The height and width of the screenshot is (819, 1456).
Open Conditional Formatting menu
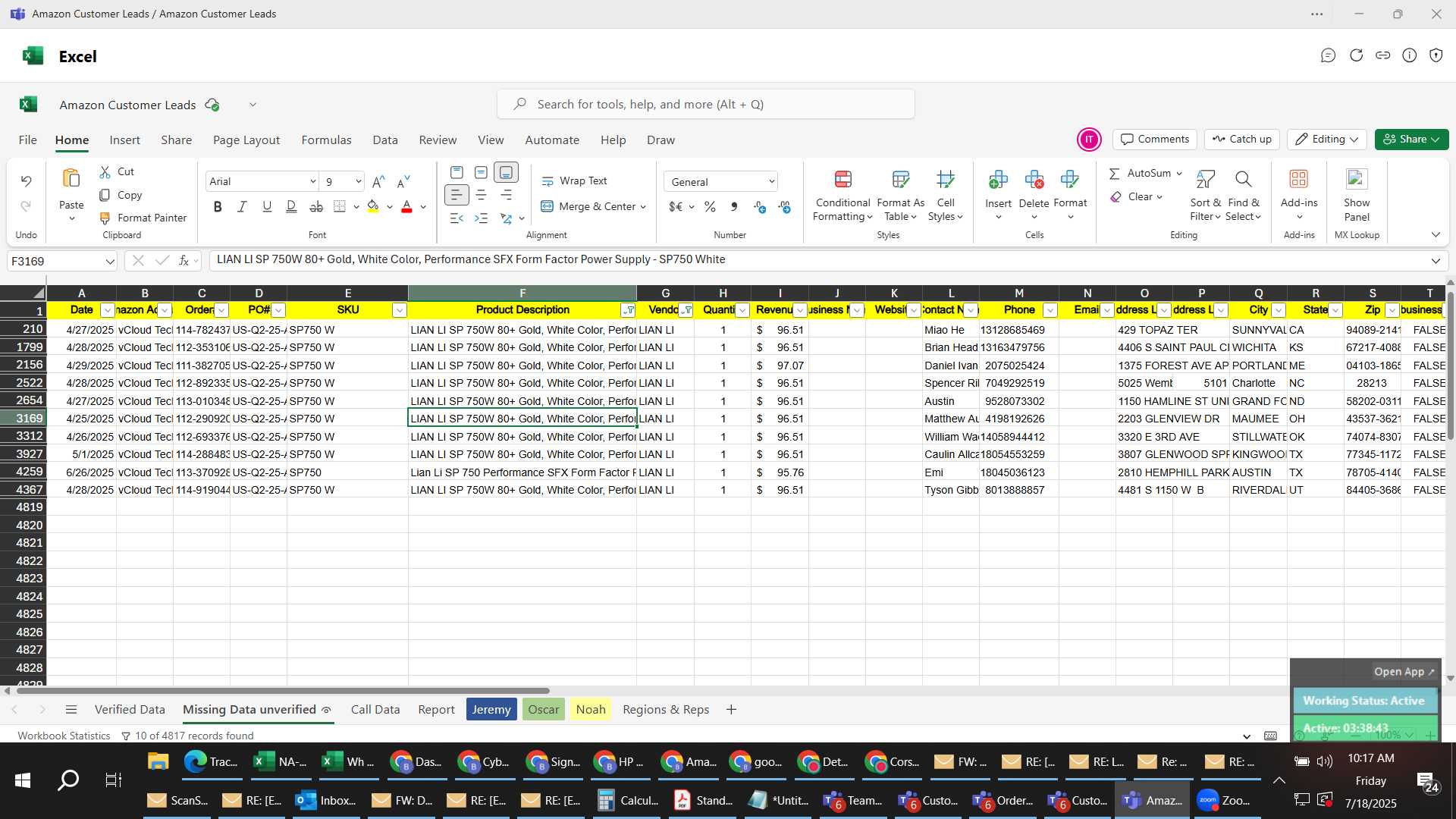coord(843,196)
